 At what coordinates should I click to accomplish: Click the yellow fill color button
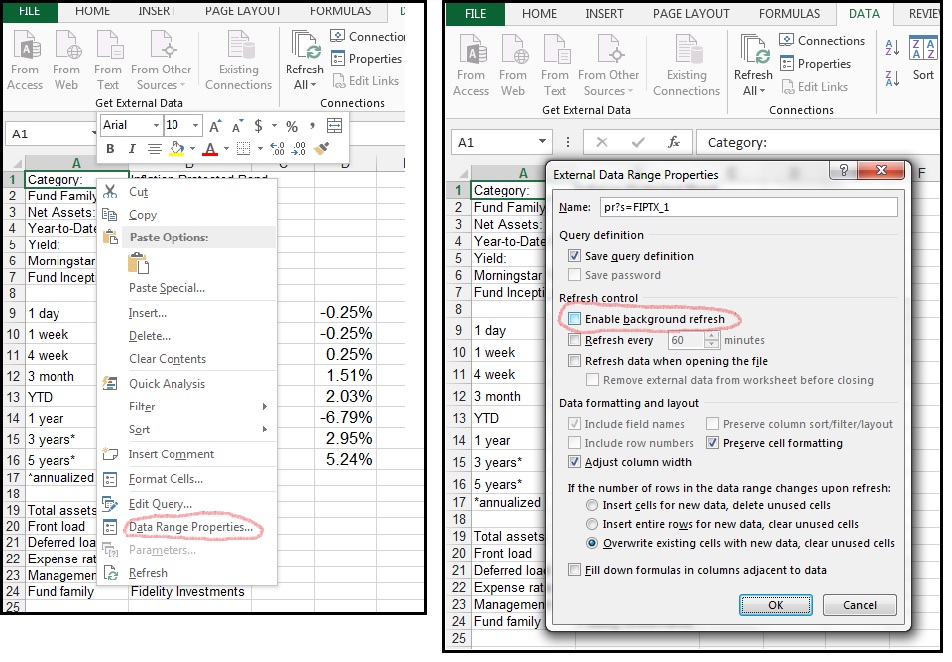click(x=177, y=149)
